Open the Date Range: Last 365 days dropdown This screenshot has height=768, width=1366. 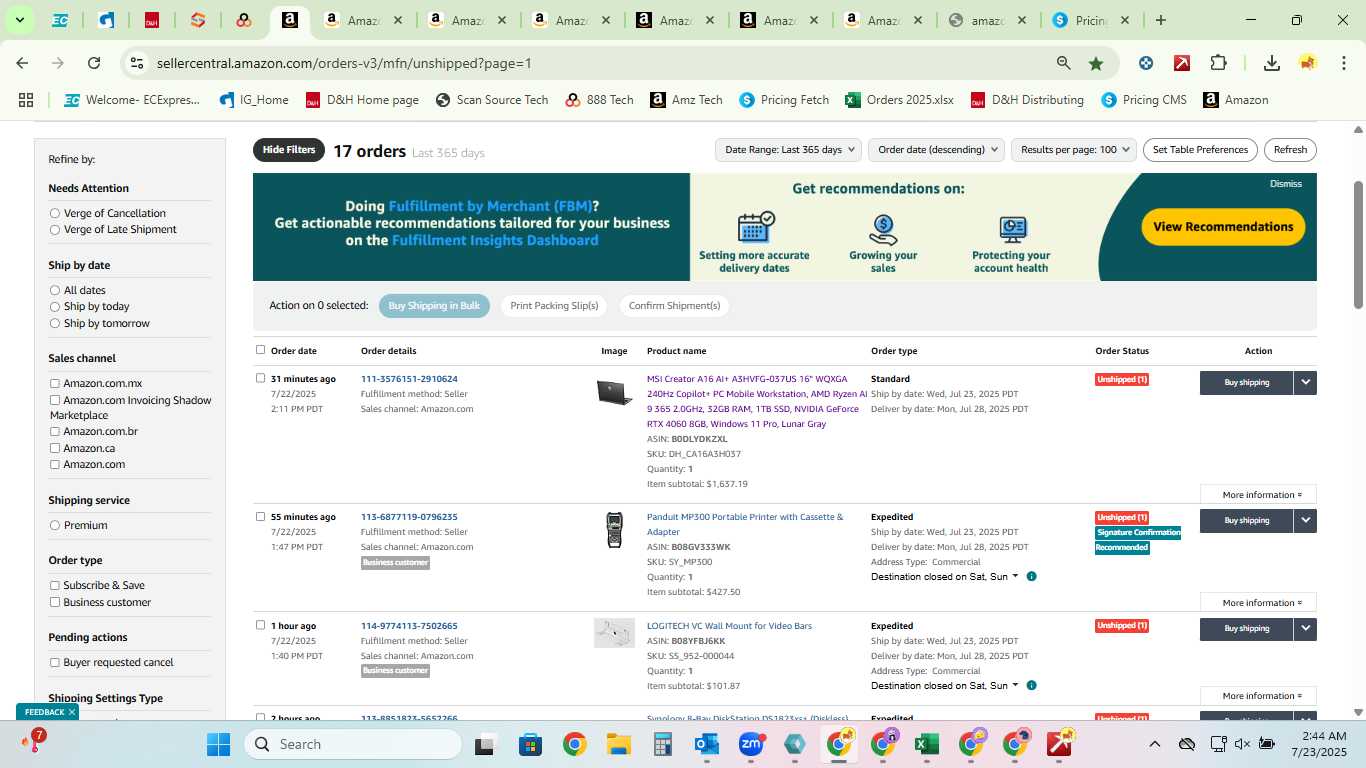(788, 150)
